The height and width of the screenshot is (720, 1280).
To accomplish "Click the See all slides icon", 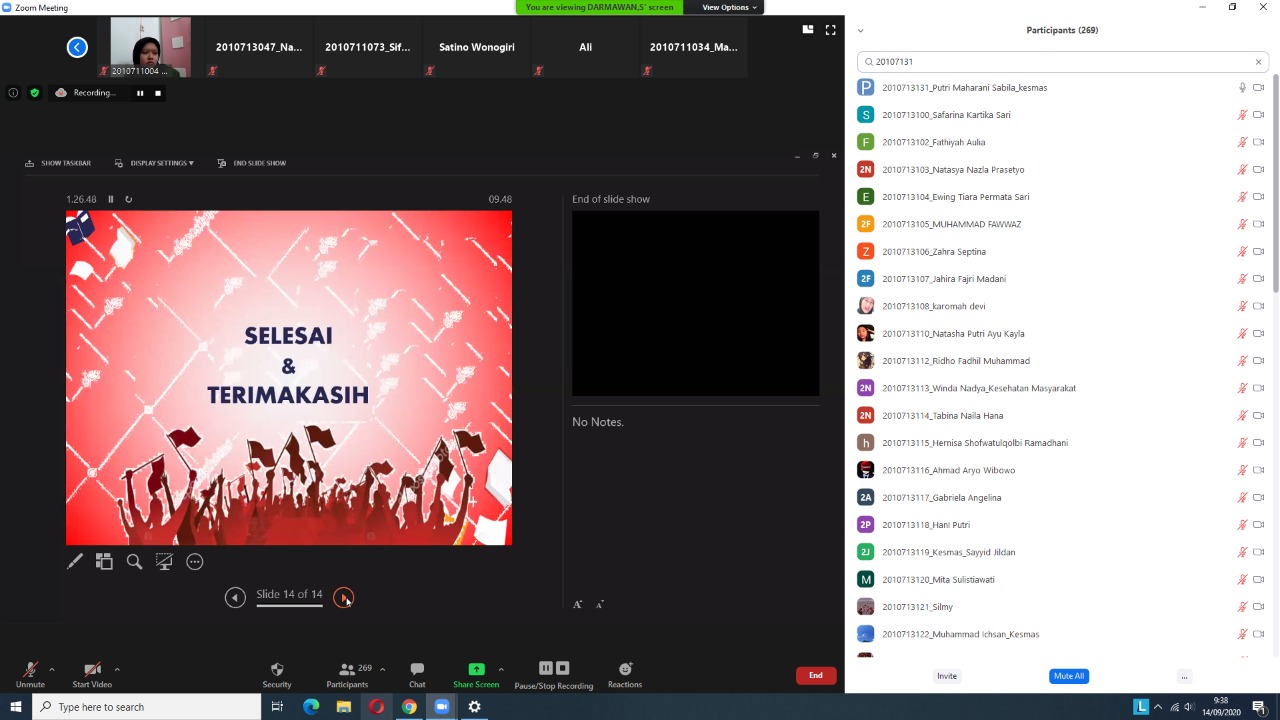I will click(104, 562).
